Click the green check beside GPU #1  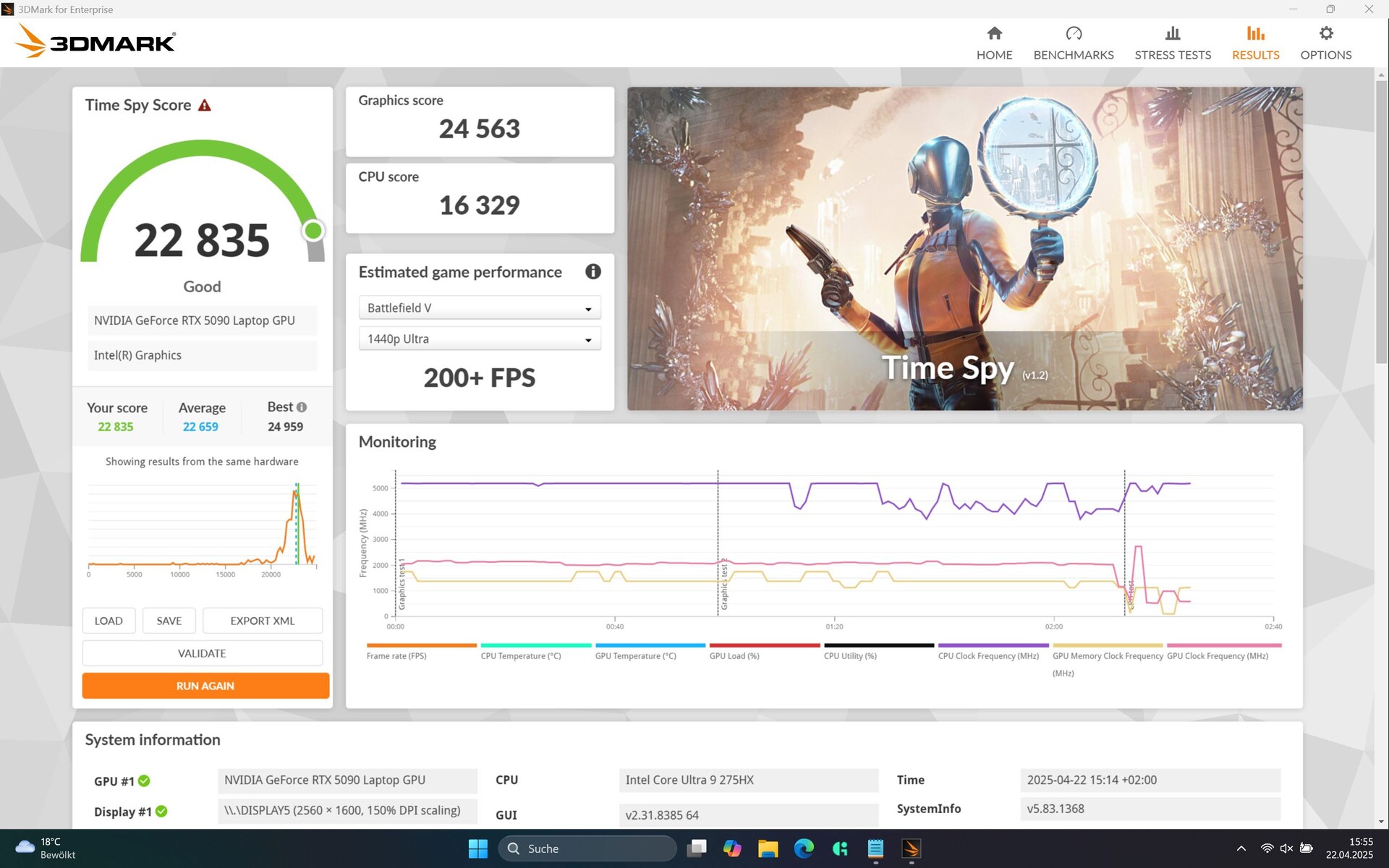tap(144, 780)
